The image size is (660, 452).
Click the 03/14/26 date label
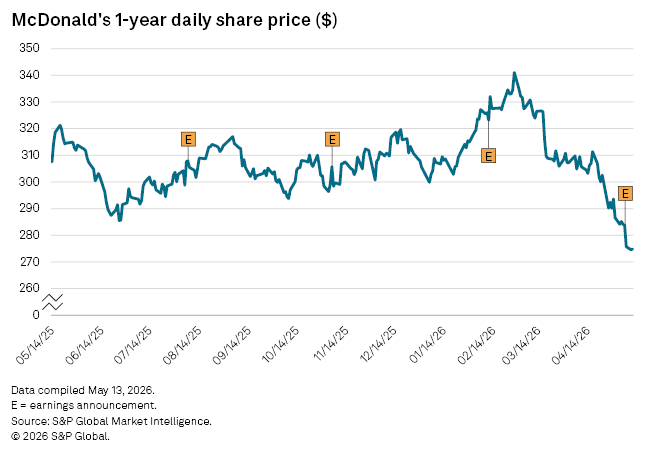tap(522, 345)
